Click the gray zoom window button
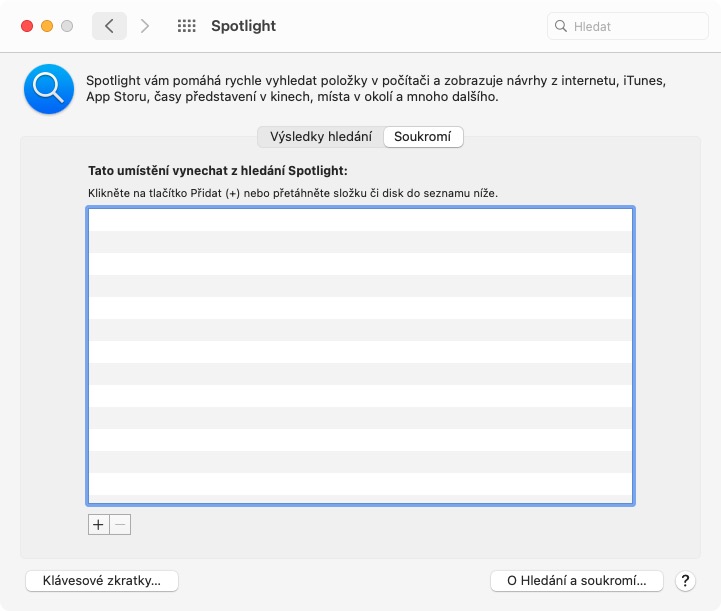Screen dimensions: 721x611 (67, 26)
